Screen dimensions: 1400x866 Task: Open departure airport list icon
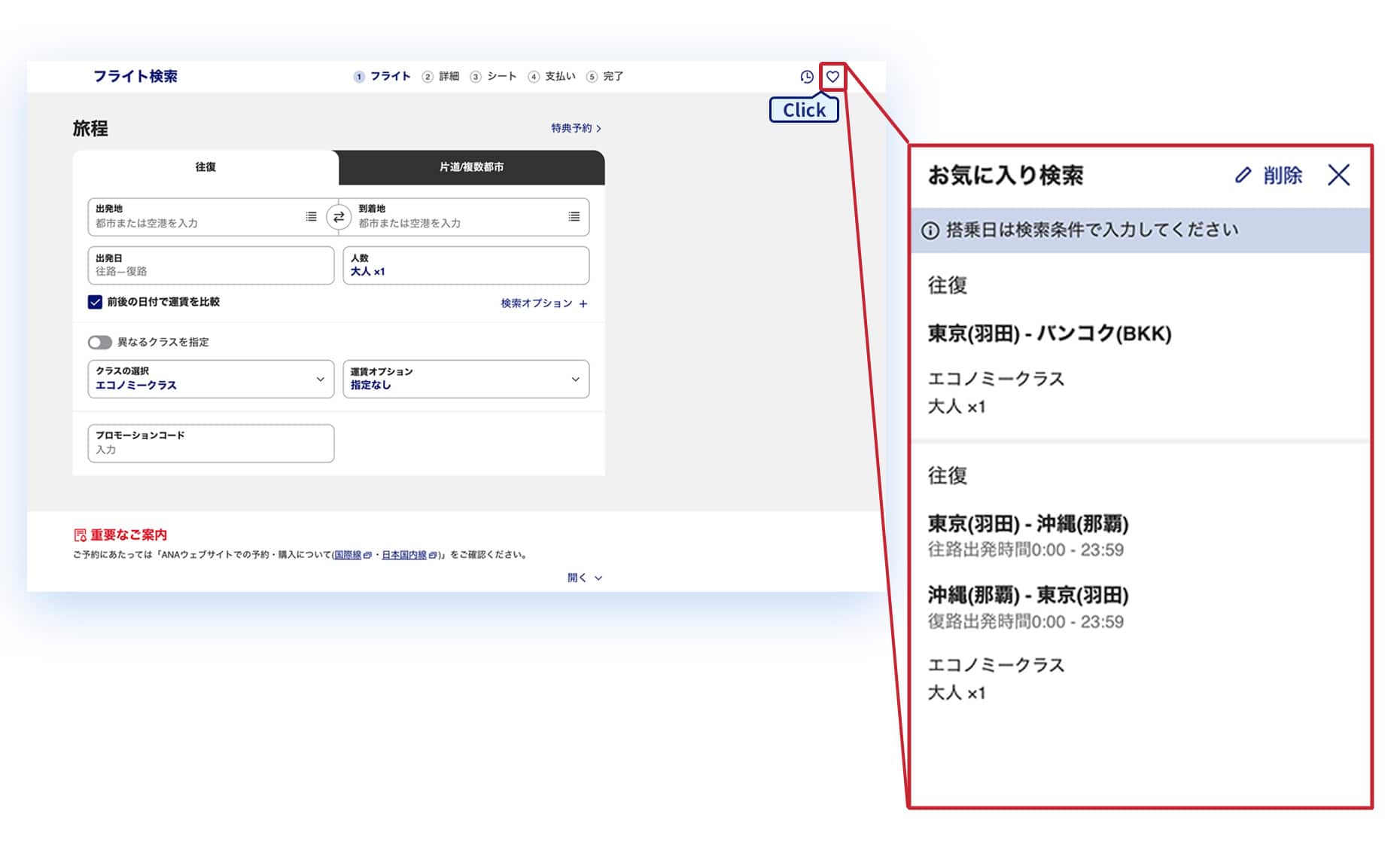pos(311,217)
